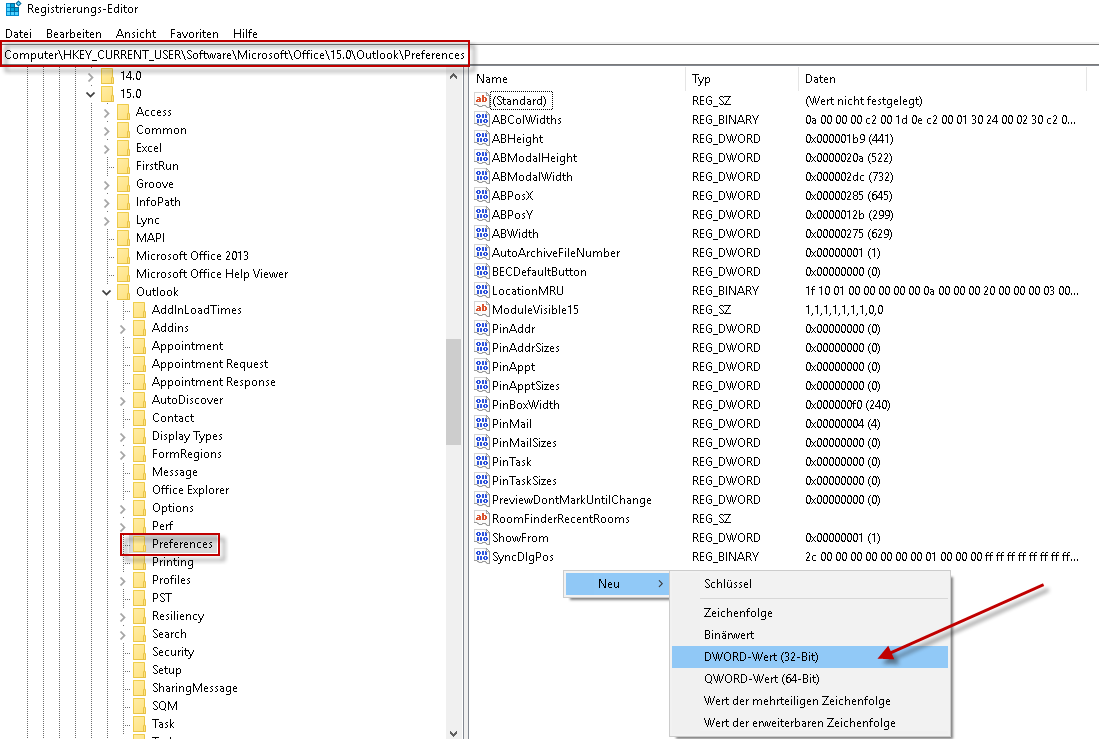Click the ABModalWidth value name
Image resolution: width=1099 pixels, height=739 pixels.
point(532,177)
